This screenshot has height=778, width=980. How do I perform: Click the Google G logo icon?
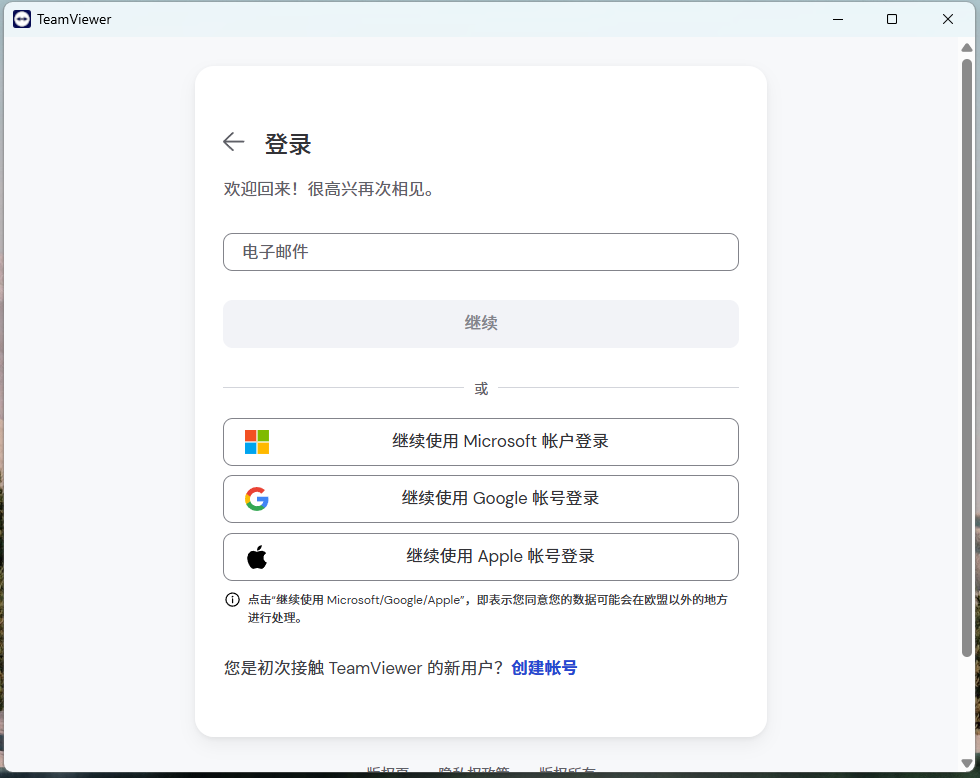coord(257,499)
